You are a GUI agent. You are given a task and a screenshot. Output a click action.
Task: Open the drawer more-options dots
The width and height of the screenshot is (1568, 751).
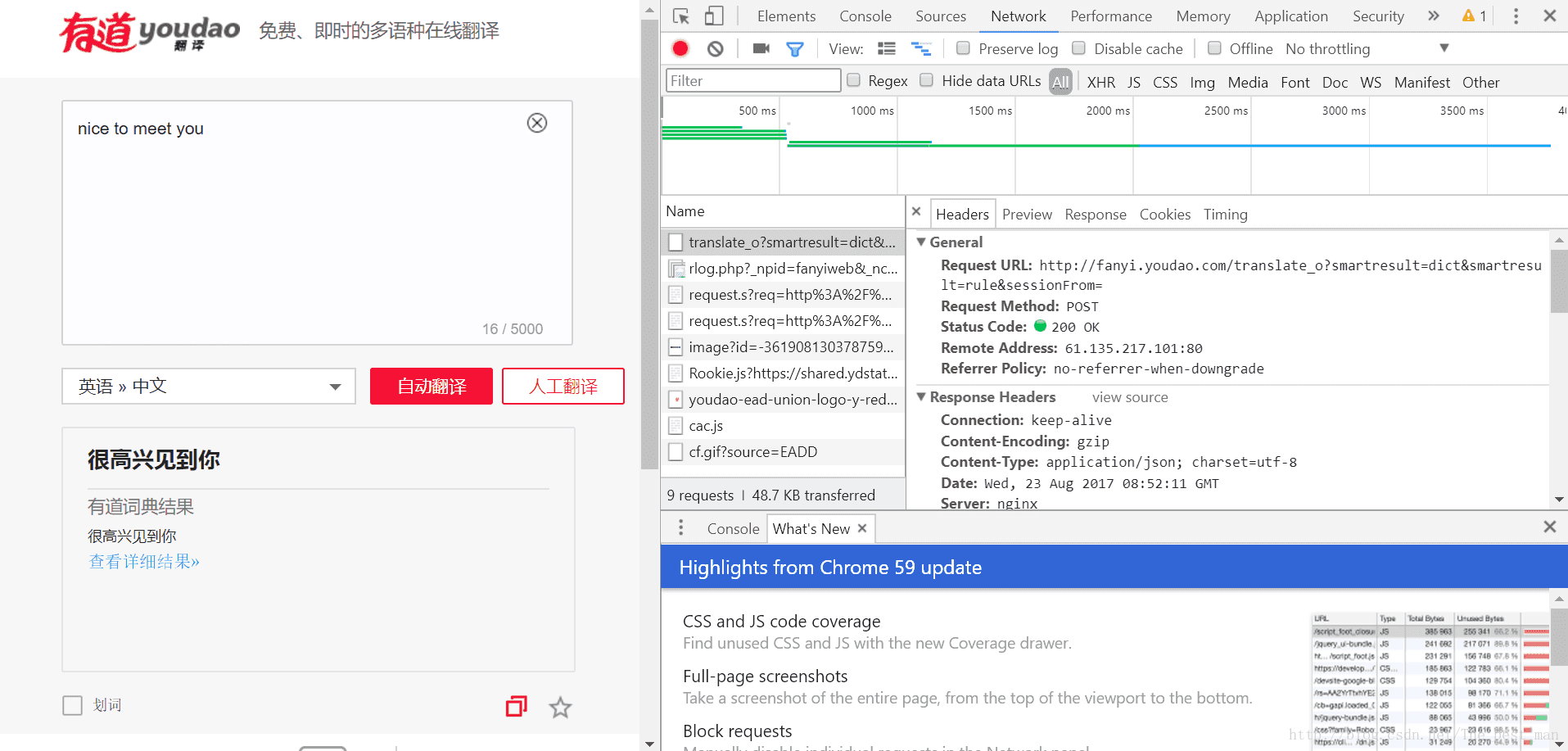click(x=680, y=527)
